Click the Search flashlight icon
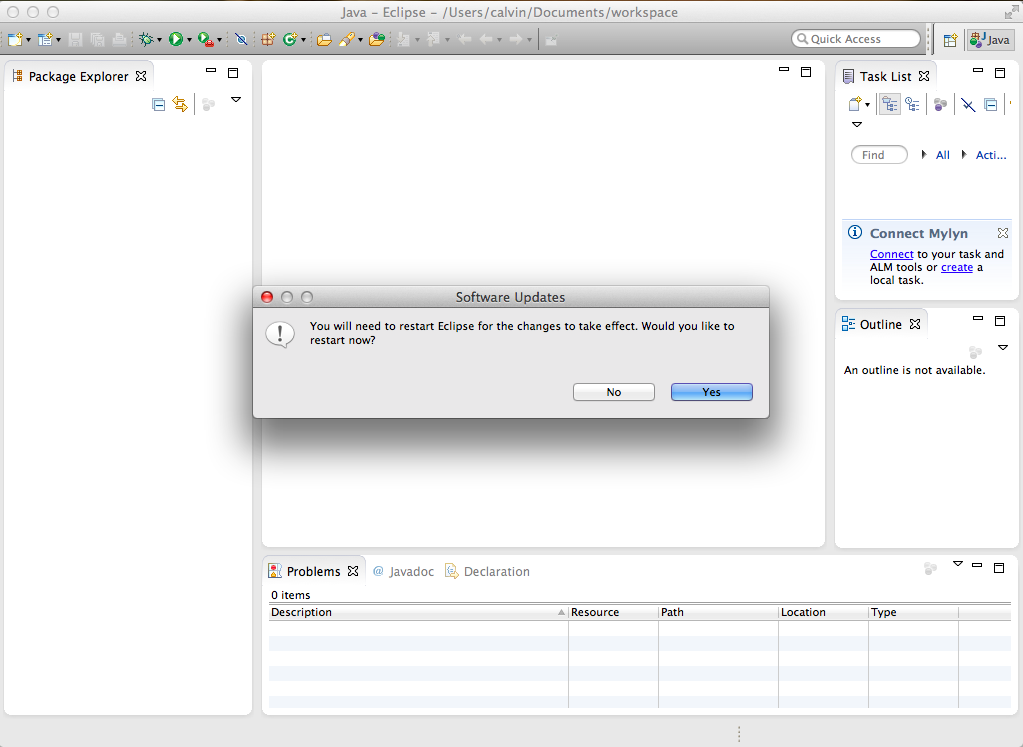 (347, 40)
